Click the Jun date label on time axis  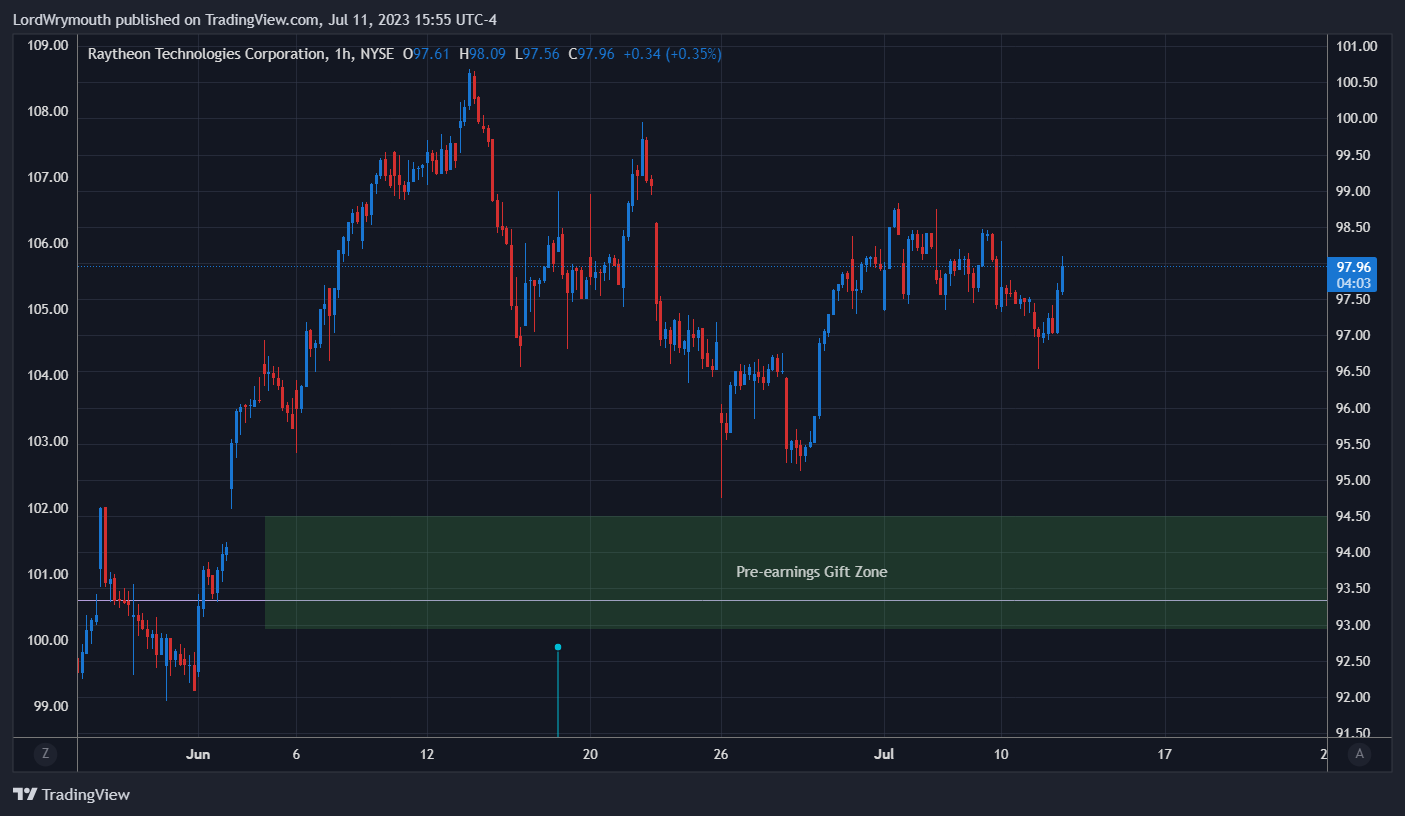(198, 753)
